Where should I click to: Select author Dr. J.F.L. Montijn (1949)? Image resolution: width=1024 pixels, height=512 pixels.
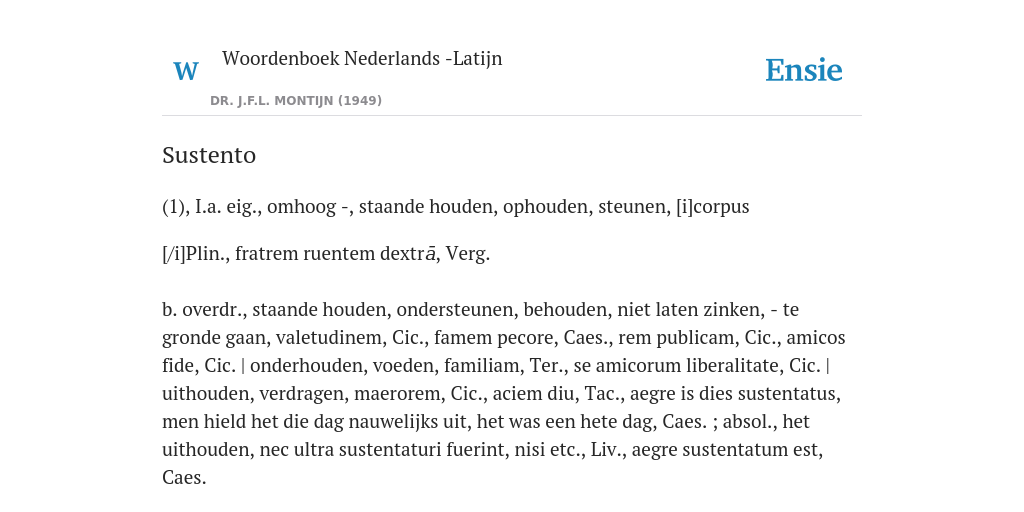point(296,101)
